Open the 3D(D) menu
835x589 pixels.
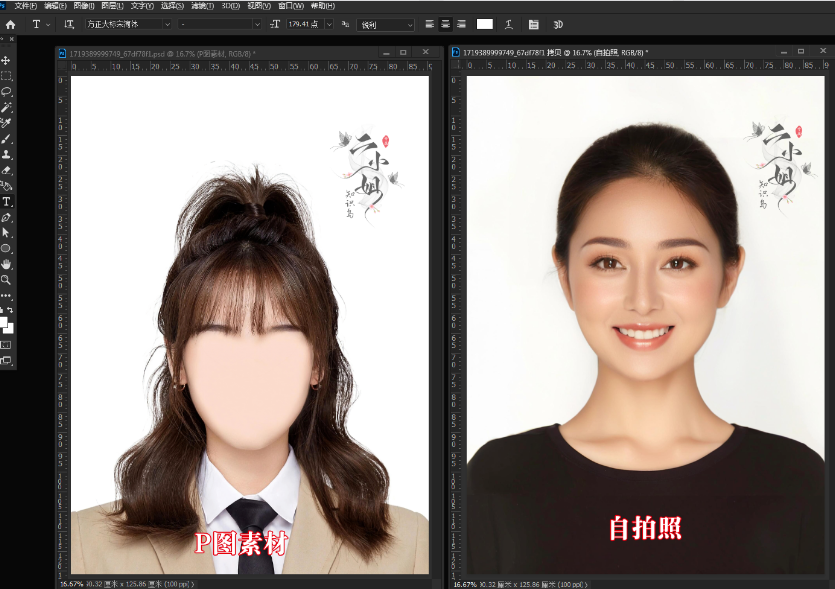pos(231,6)
